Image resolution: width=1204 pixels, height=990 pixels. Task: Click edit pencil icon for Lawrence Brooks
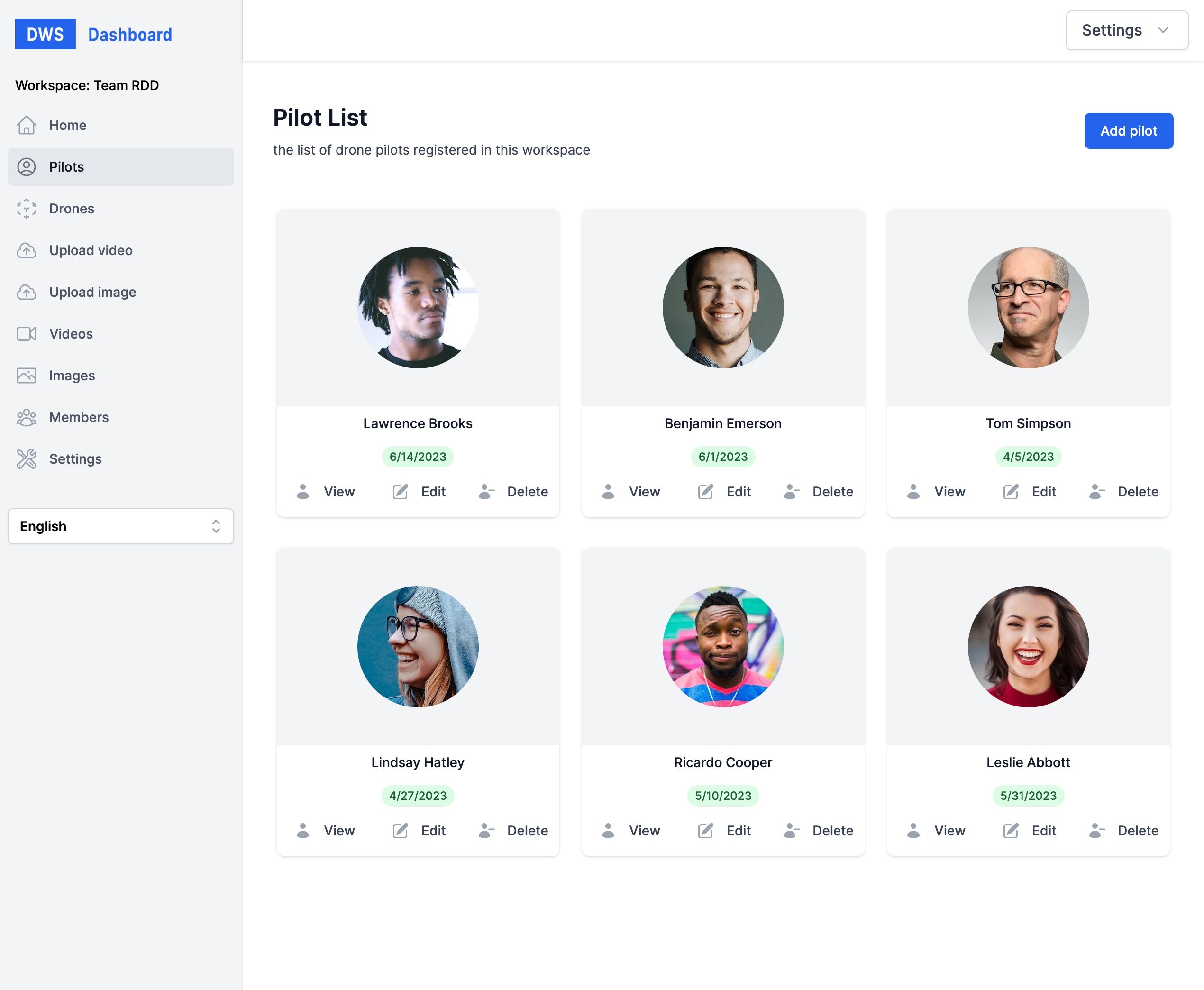click(400, 492)
